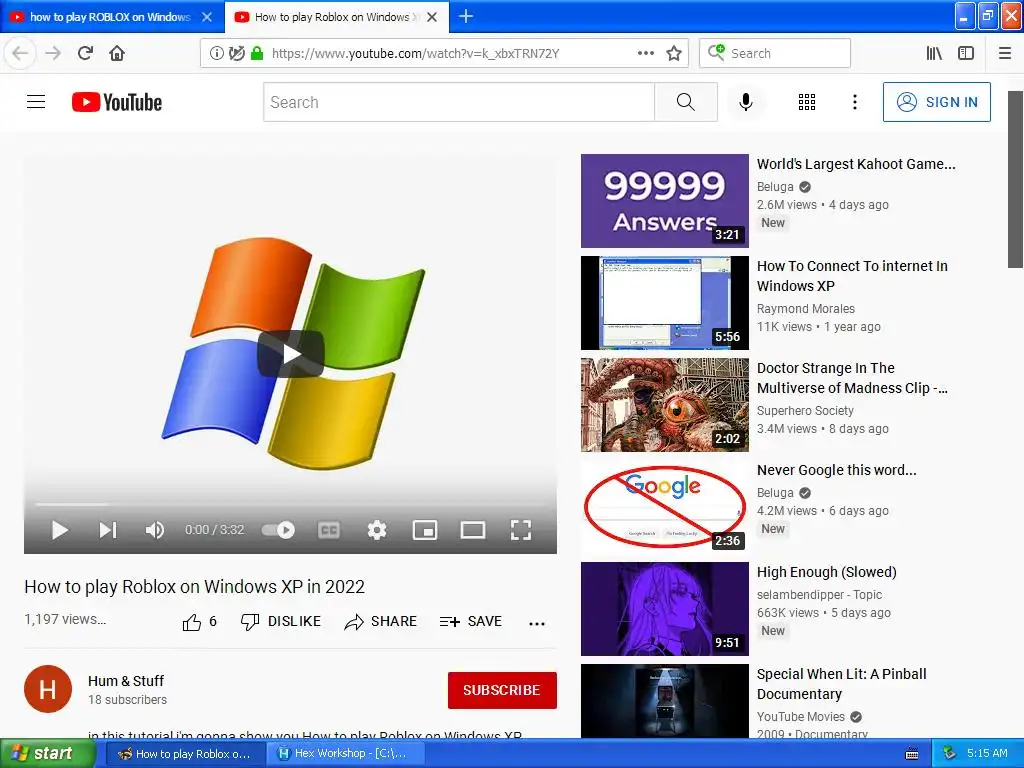Open World's Largest Kahoot Game thumbnail

[x=665, y=200]
